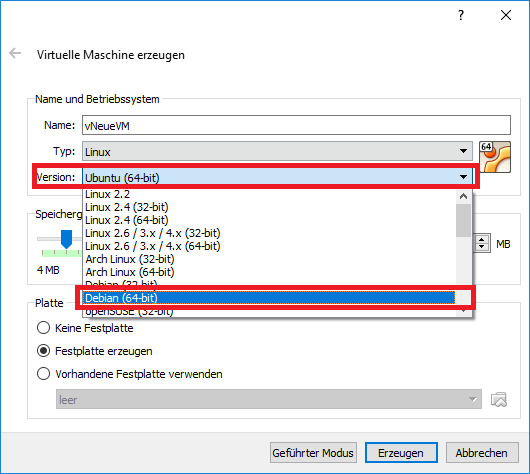Select Festplatte erzeugen radio option
This screenshot has height=474, width=530.
tap(43, 351)
